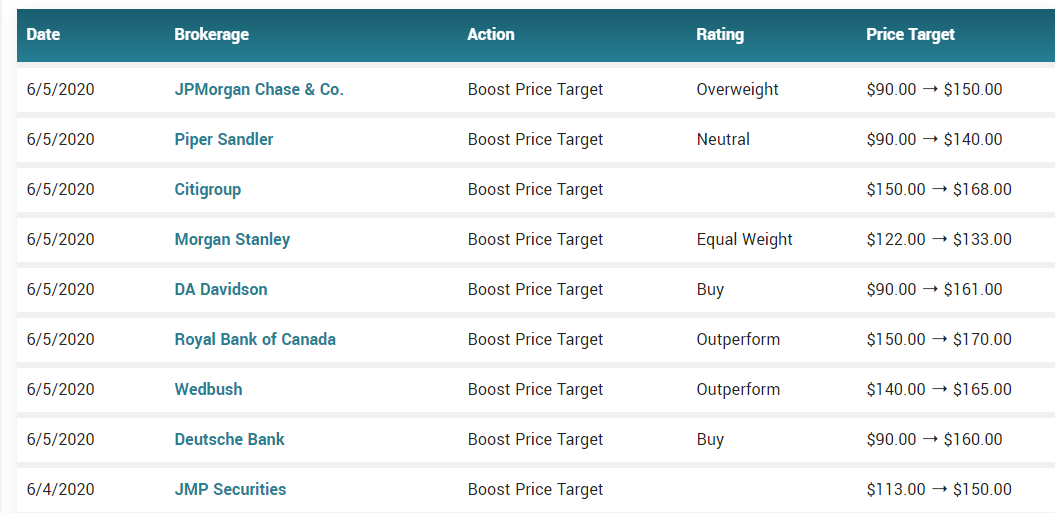Click the Wedbush brokerage link
1055x513 pixels.
(209, 389)
